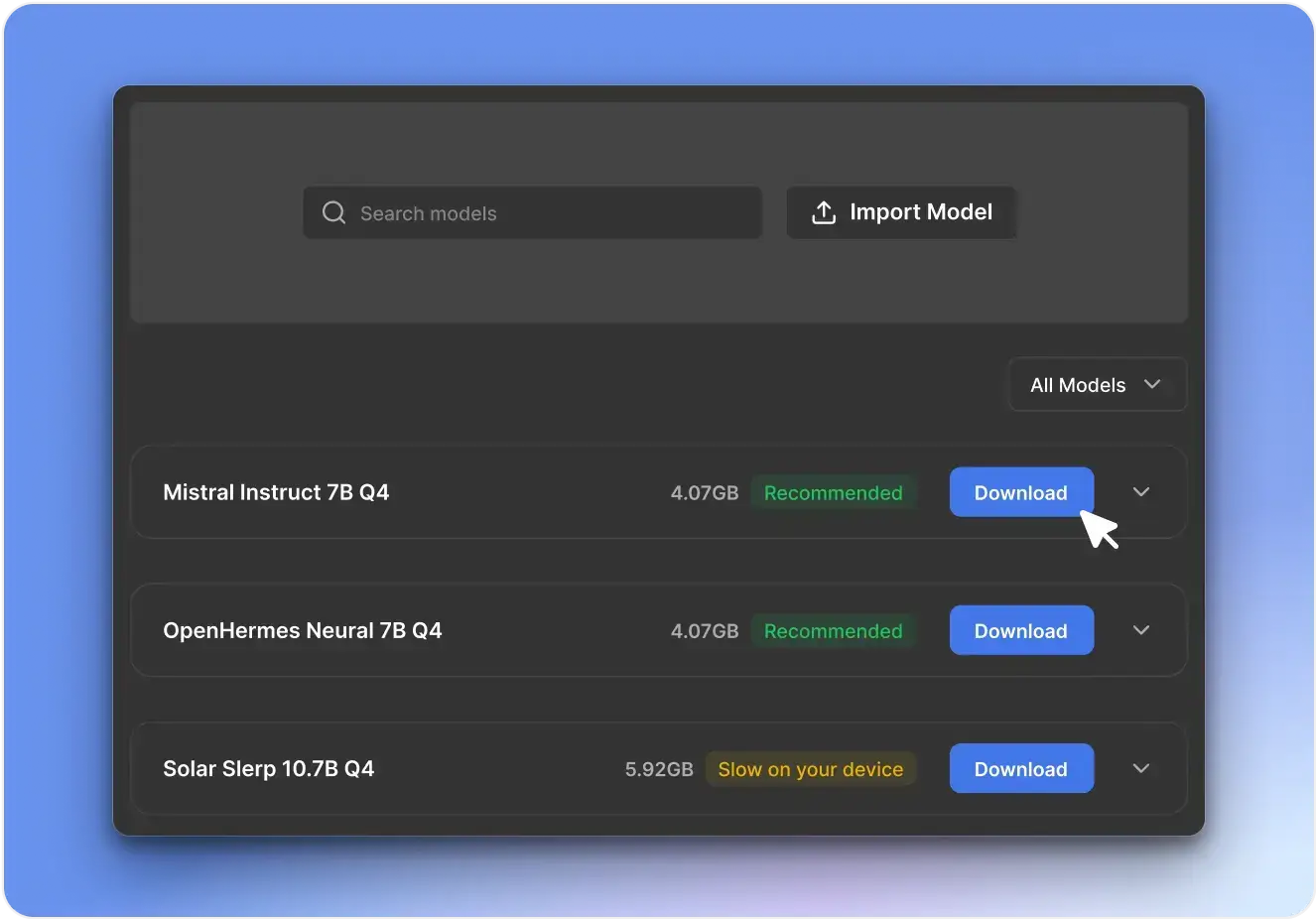Click the 5.92GB size label
This screenshot has width=1316, height=919.
659,769
